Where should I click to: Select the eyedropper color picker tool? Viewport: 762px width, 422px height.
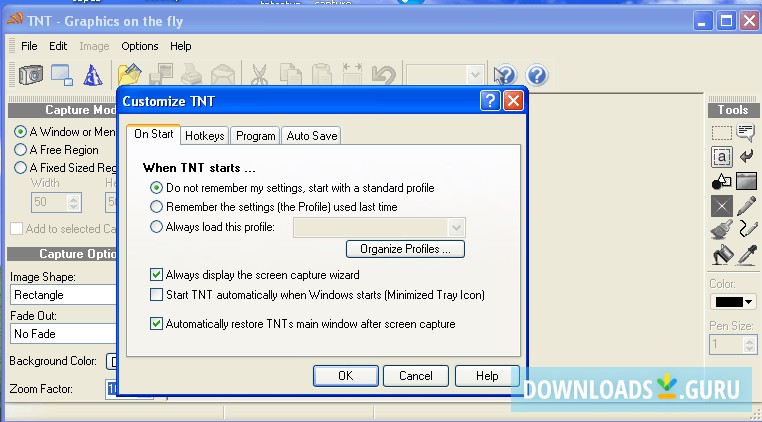point(747,254)
